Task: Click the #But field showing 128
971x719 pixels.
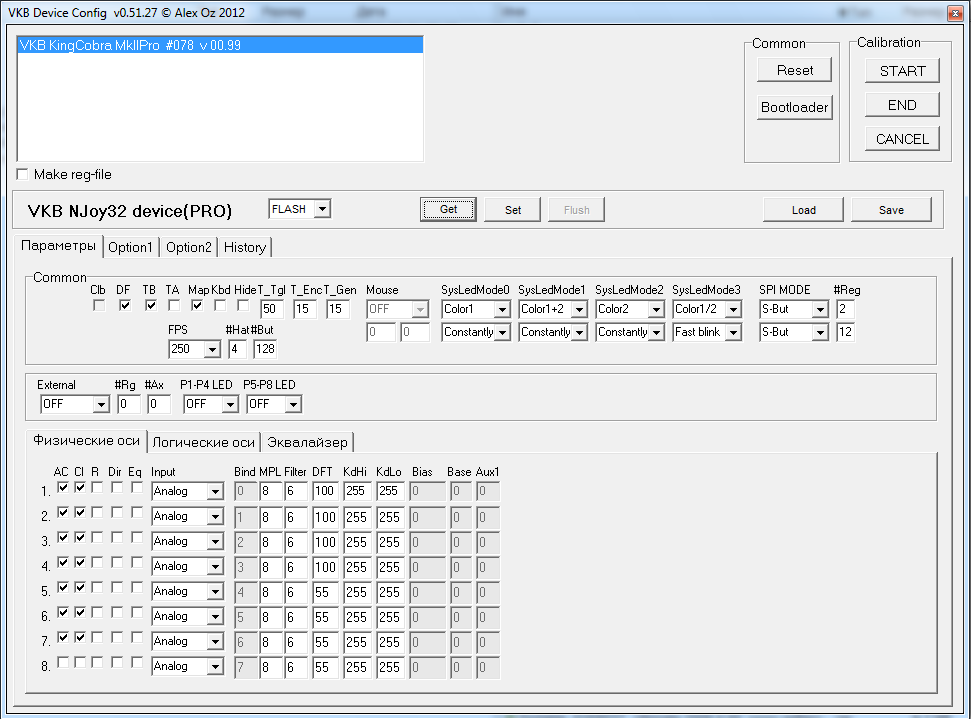Action: point(265,349)
